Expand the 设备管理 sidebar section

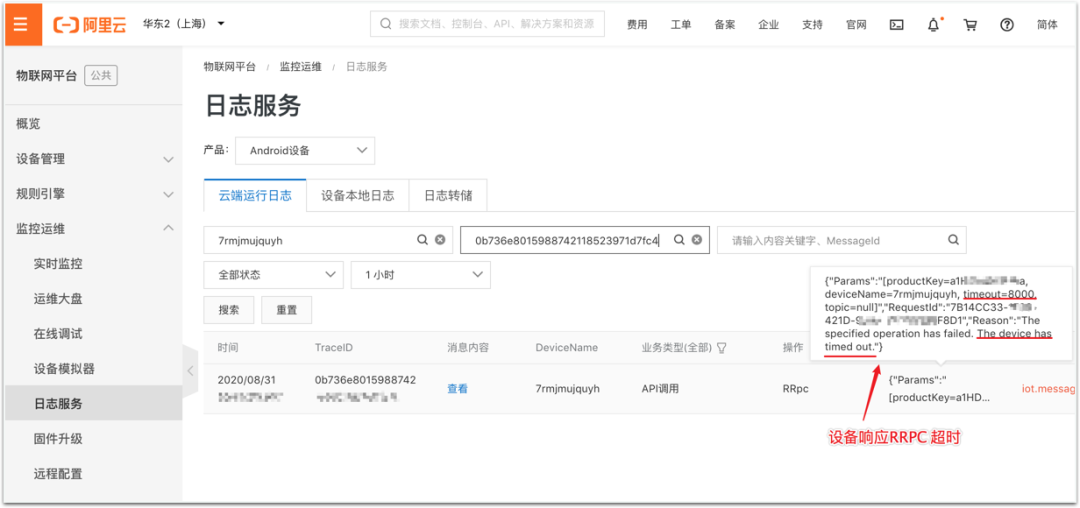[x=94, y=159]
